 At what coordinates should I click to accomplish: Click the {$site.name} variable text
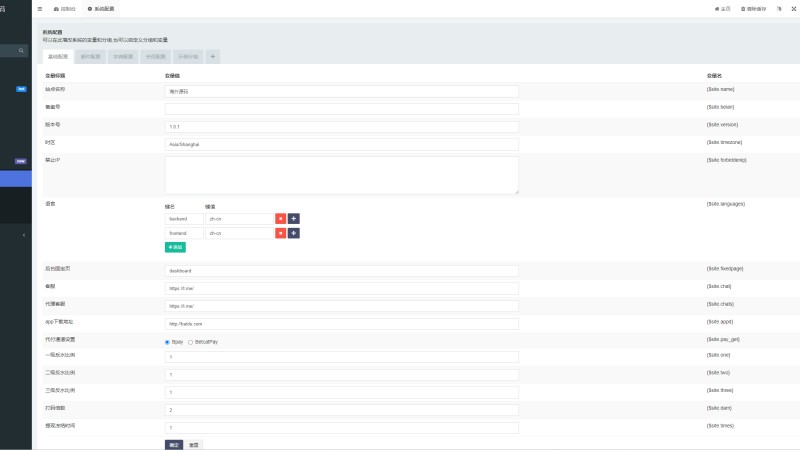tap(720, 89)
